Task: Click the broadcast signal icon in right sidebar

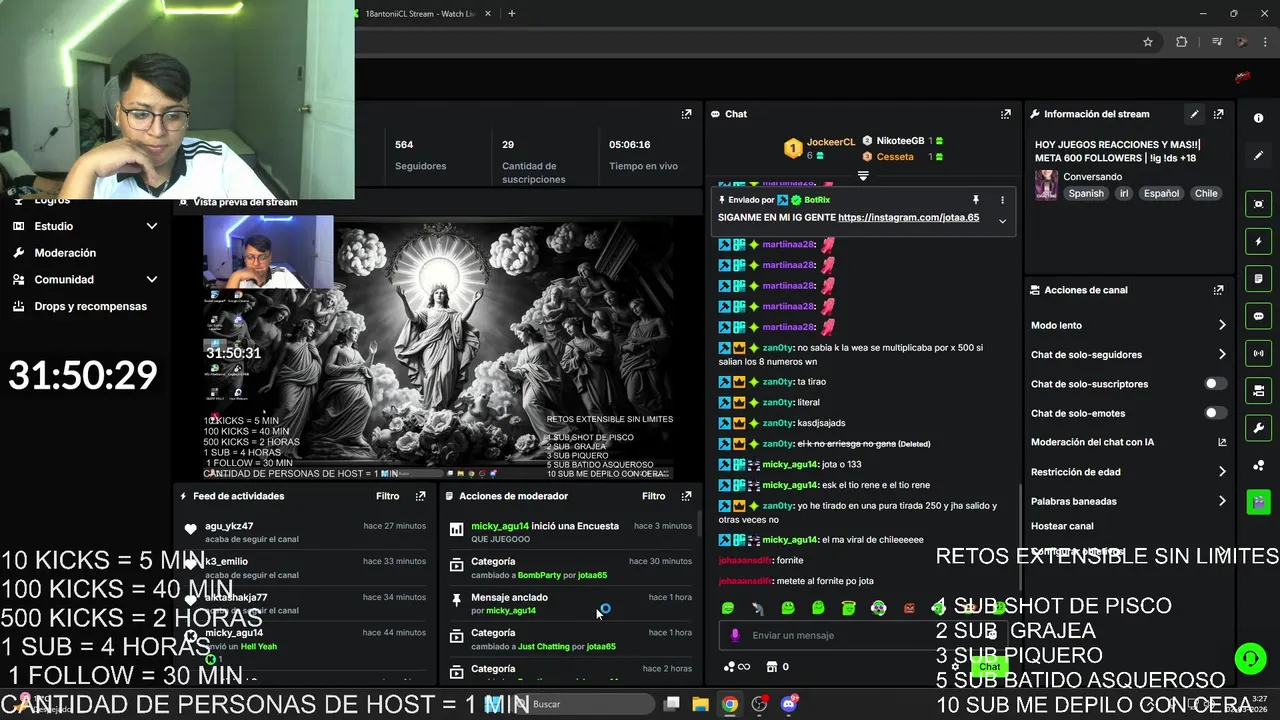Action: click(x=1258, y=353)
